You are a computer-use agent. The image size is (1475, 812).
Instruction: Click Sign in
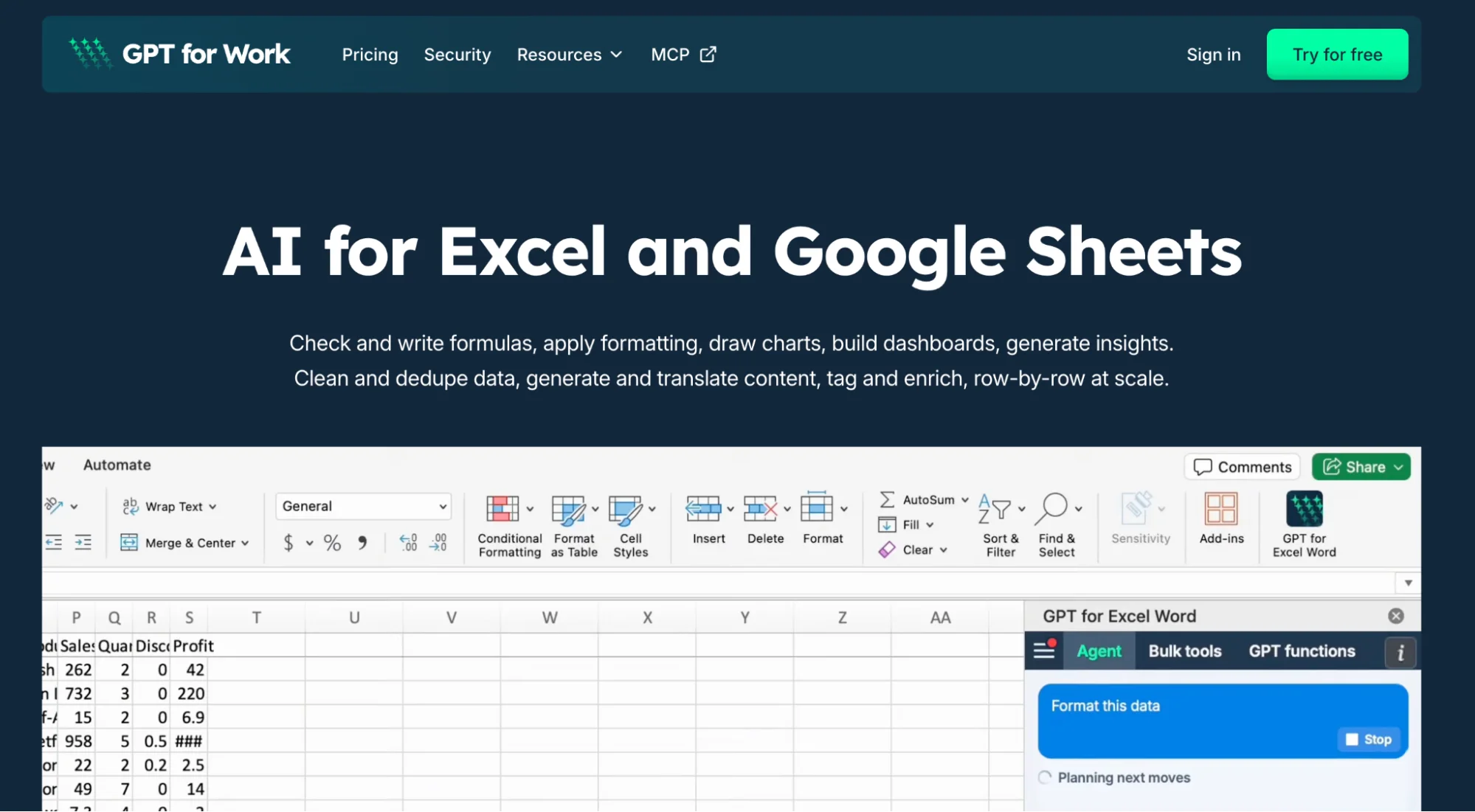pyautogui.click(x=1213, y=55)
